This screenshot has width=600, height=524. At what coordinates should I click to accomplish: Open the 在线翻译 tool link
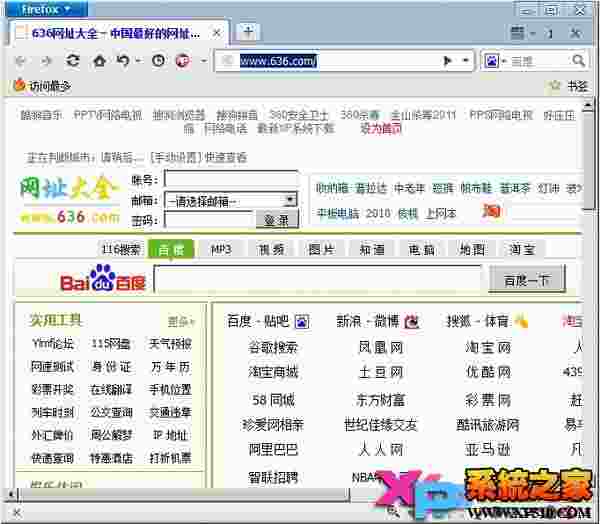pyautogui.click(x=111, y=390)
